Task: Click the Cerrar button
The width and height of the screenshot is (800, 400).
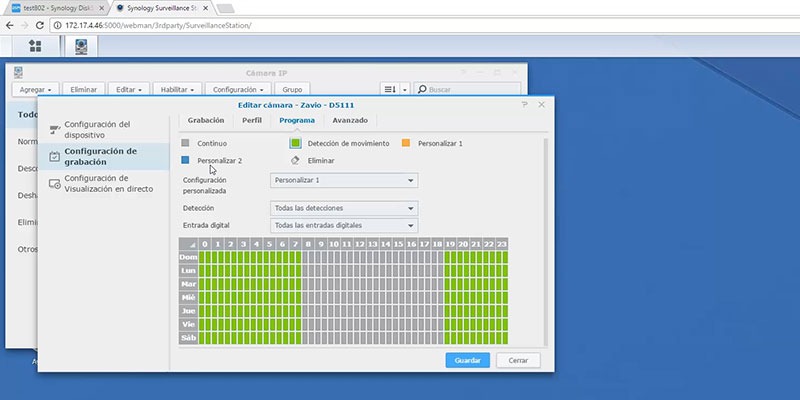Action: click(518, 360)
